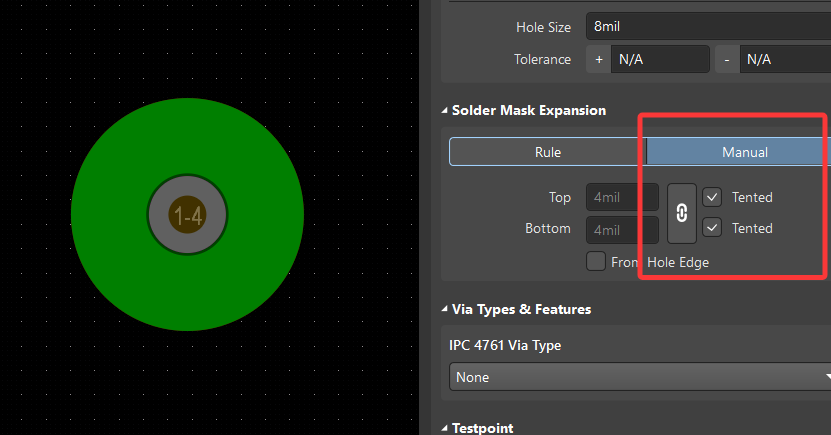Collapse the Solder Mask Expansion section

point(444,111)
